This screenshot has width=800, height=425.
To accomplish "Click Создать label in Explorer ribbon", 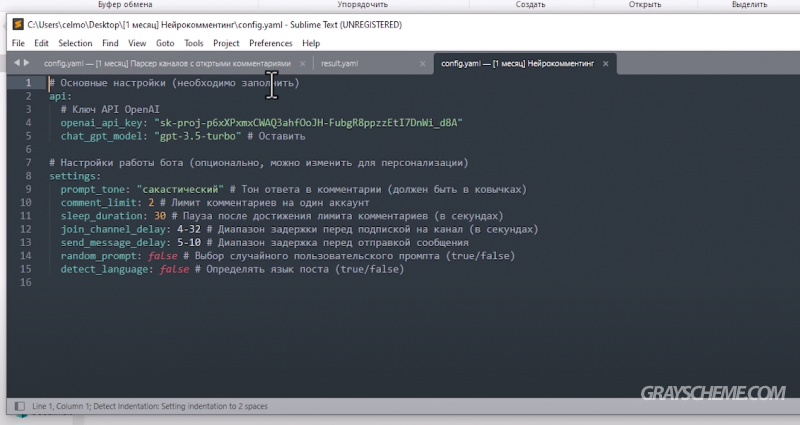I will coord(531,5).
